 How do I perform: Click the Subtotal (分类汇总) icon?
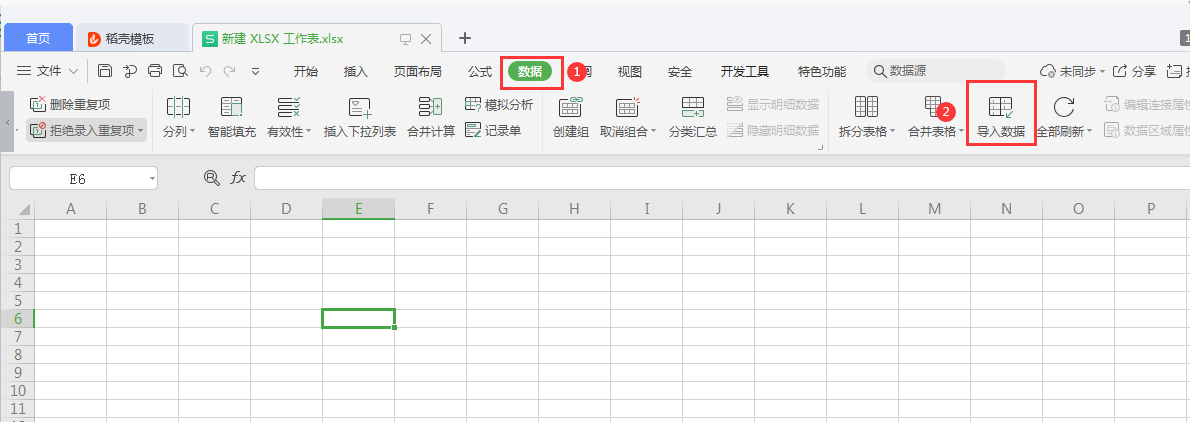692,107
